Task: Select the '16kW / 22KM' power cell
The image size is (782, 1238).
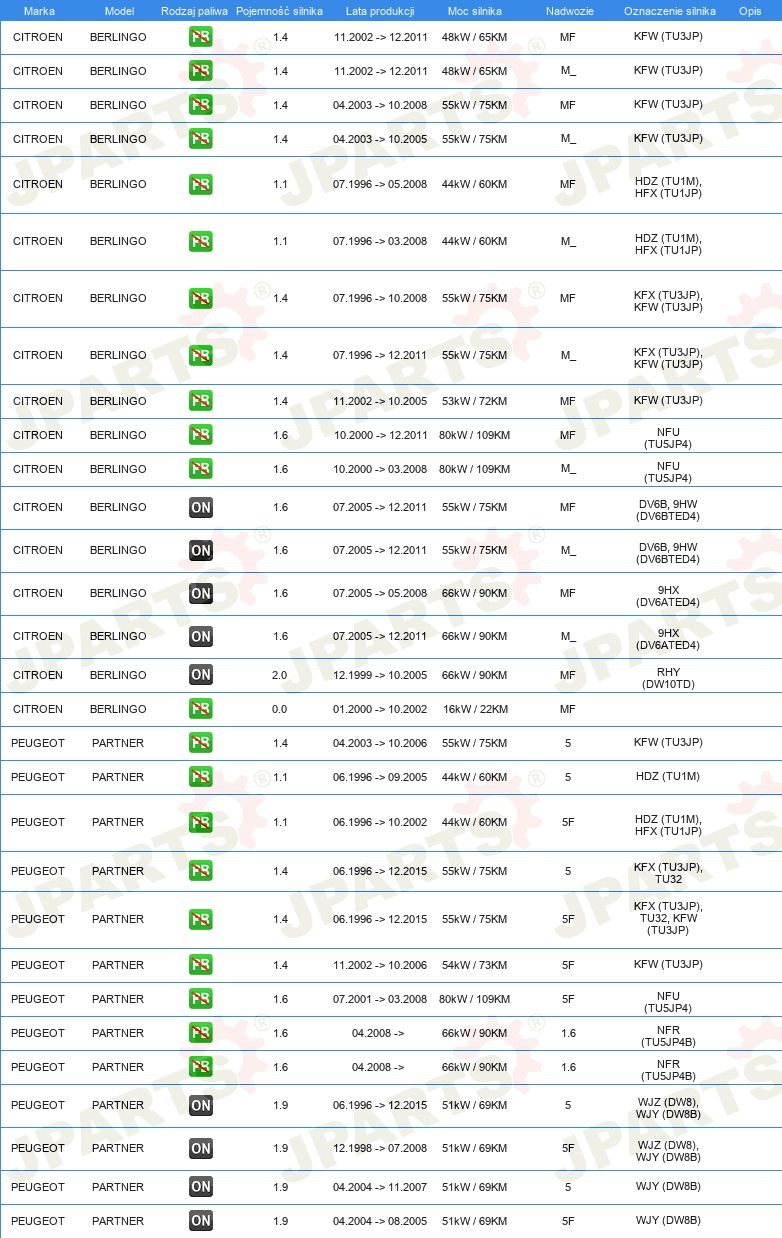Action: [475, 709]
